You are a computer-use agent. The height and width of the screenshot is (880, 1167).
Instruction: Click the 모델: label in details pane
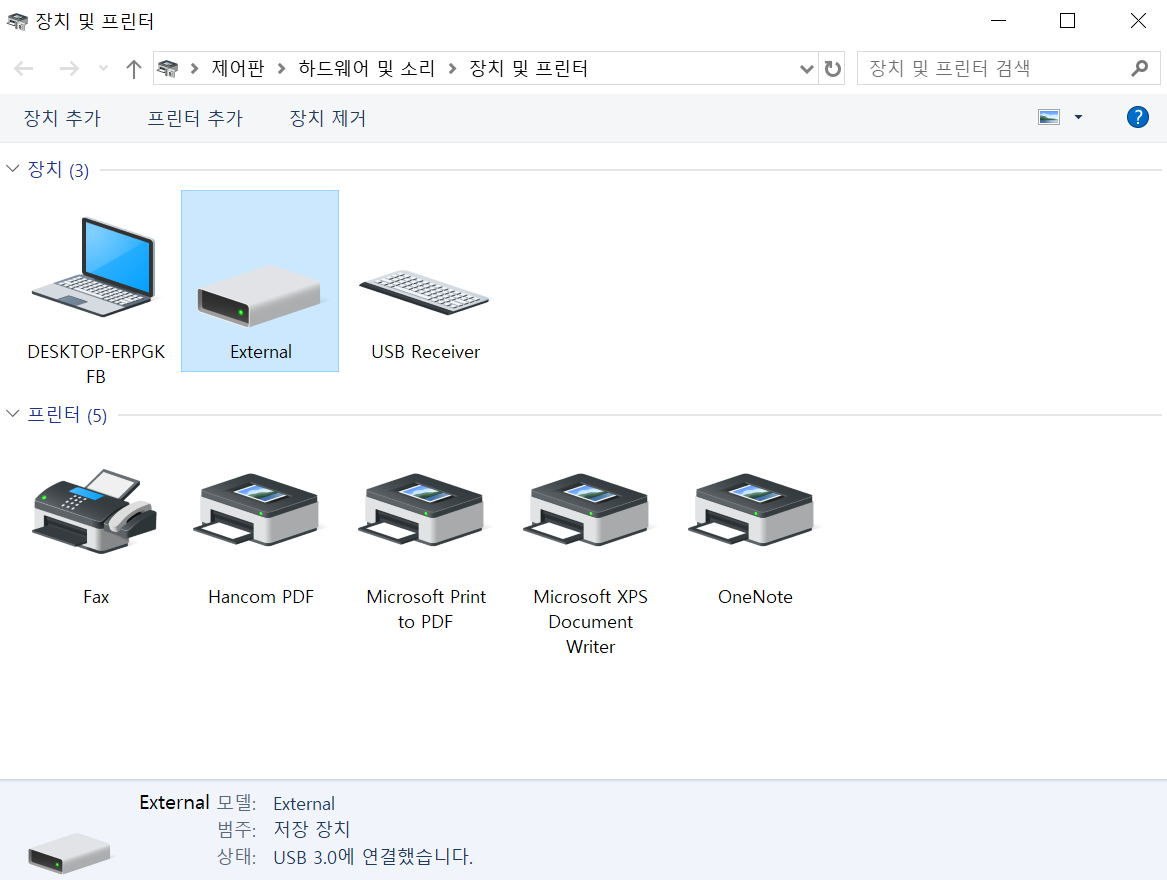pos(237,803)
